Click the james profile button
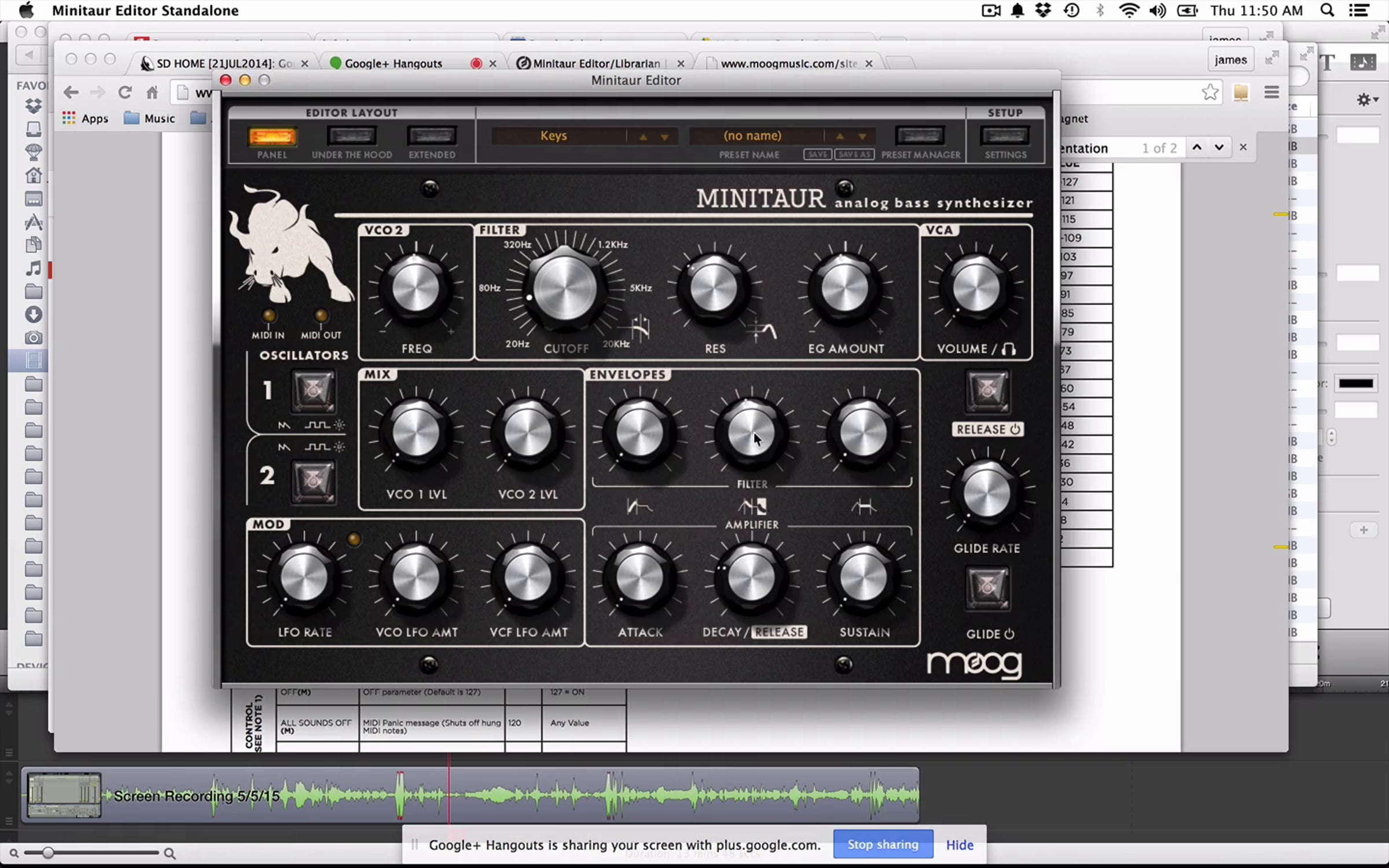Screen dimensions: 1389x868 (1230, 60)
